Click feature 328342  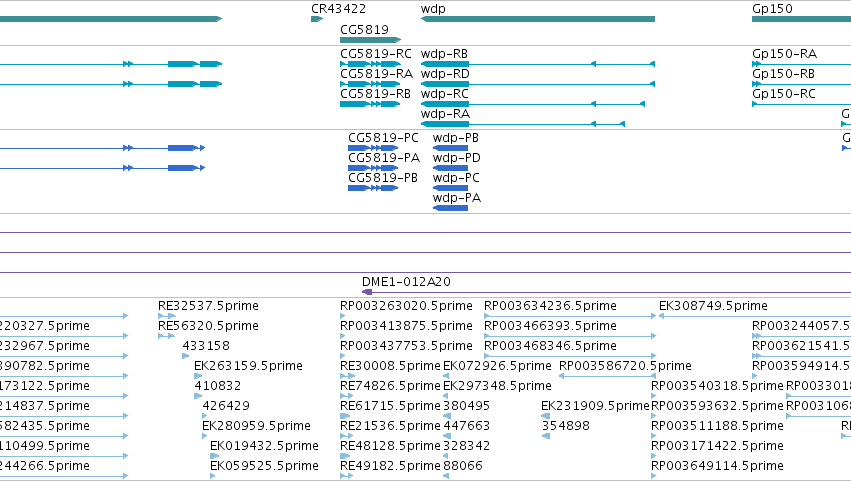click(466, 446)
